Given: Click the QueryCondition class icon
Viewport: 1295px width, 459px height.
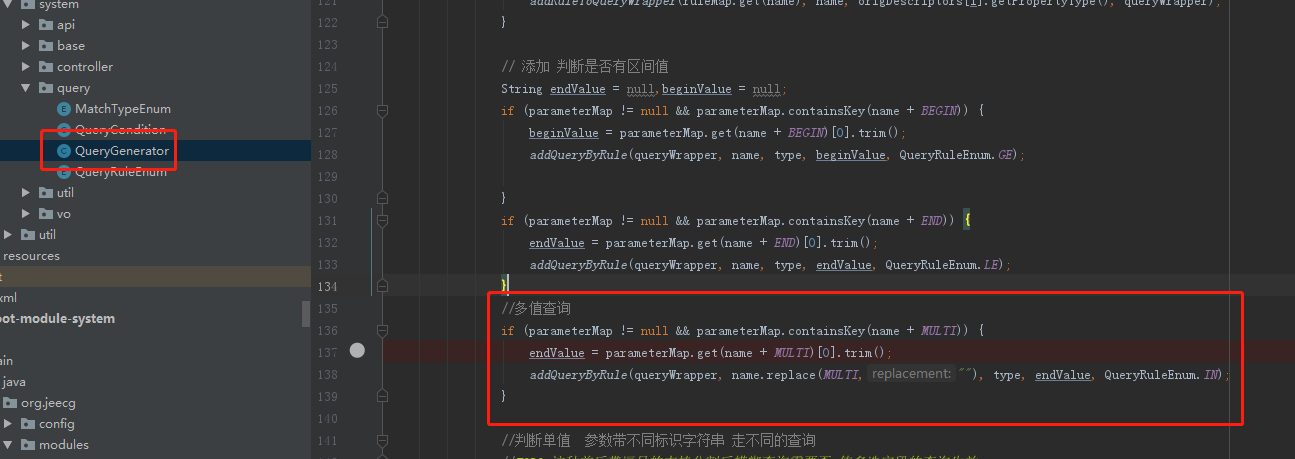Looking at the screenshot, I should (x=64, y=130).
